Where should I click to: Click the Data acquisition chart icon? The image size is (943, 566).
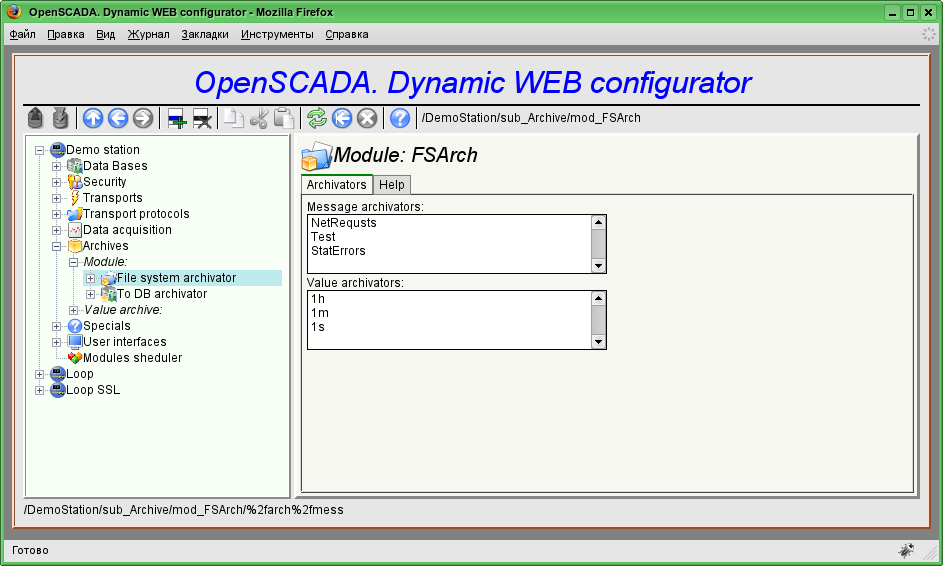pyautogui.click(x=75, y=230)
